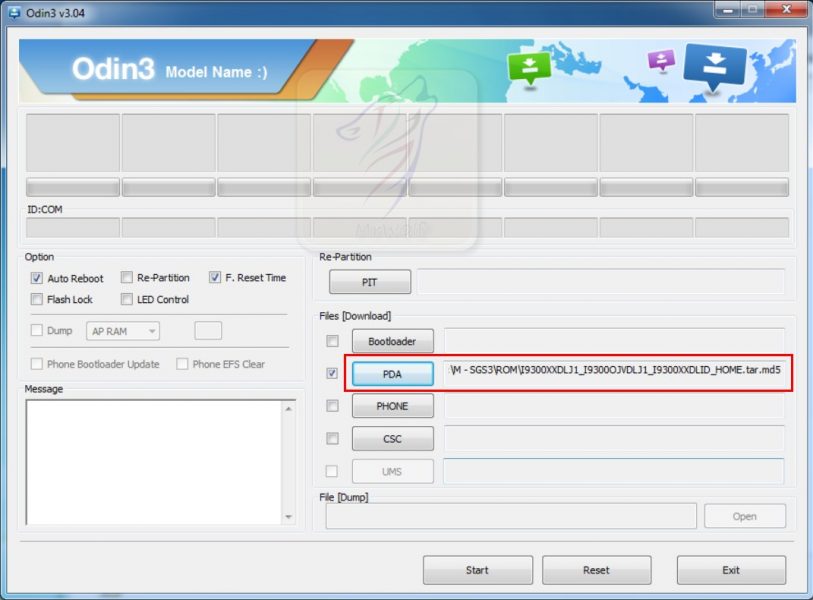Start the flashing process

[477, 570]
